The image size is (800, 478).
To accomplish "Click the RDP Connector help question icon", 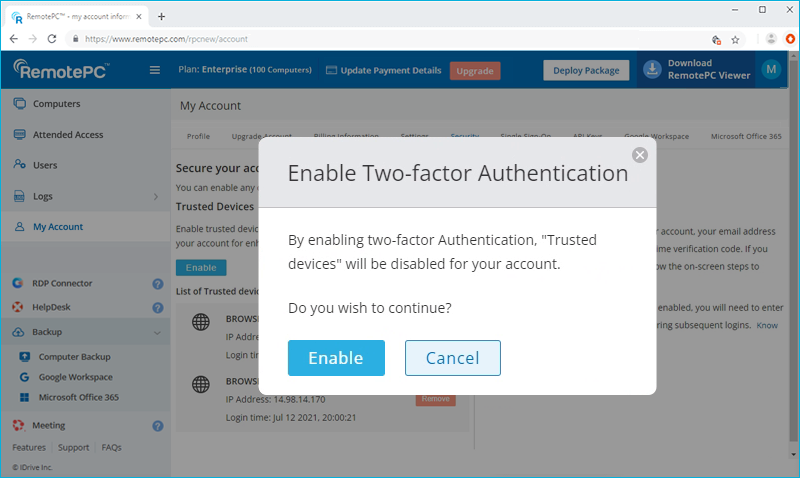I will (x=157, y=284).
